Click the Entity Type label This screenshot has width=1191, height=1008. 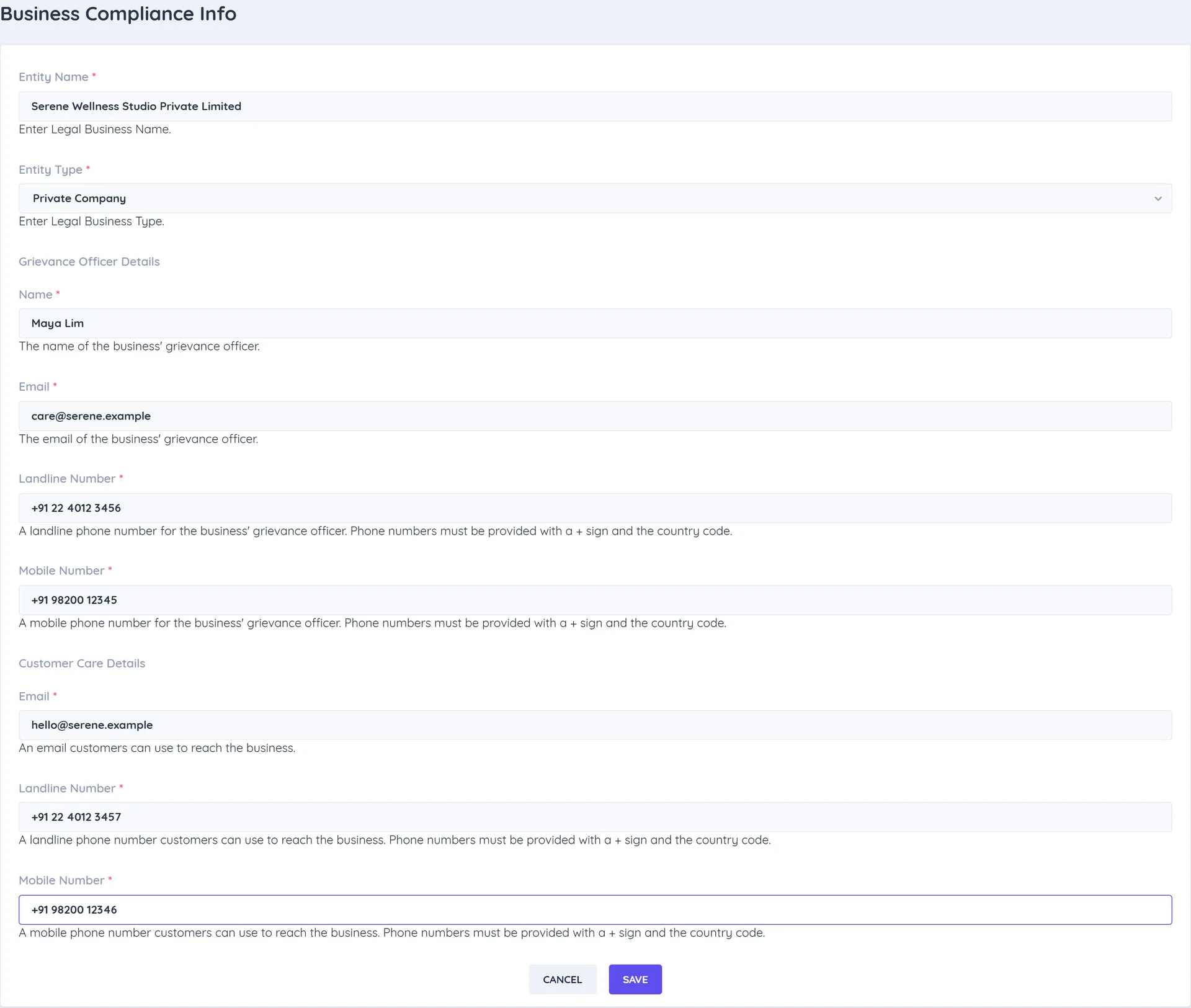pos(50,169)
